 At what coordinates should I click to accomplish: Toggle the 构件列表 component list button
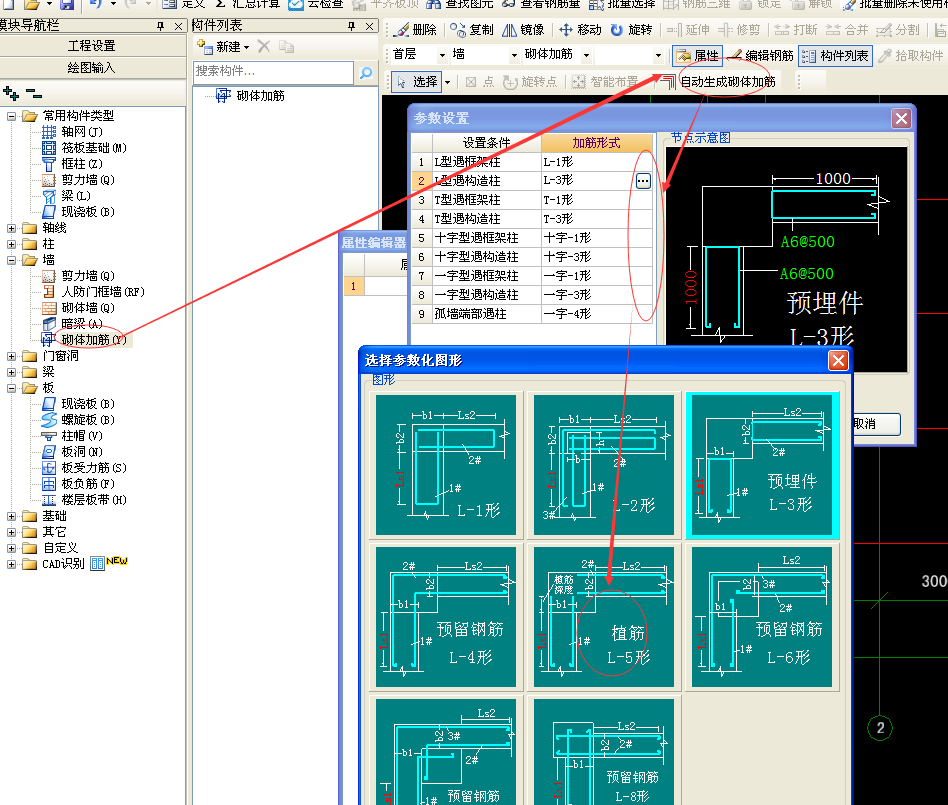pyautogui.click(x=836, y=56)
